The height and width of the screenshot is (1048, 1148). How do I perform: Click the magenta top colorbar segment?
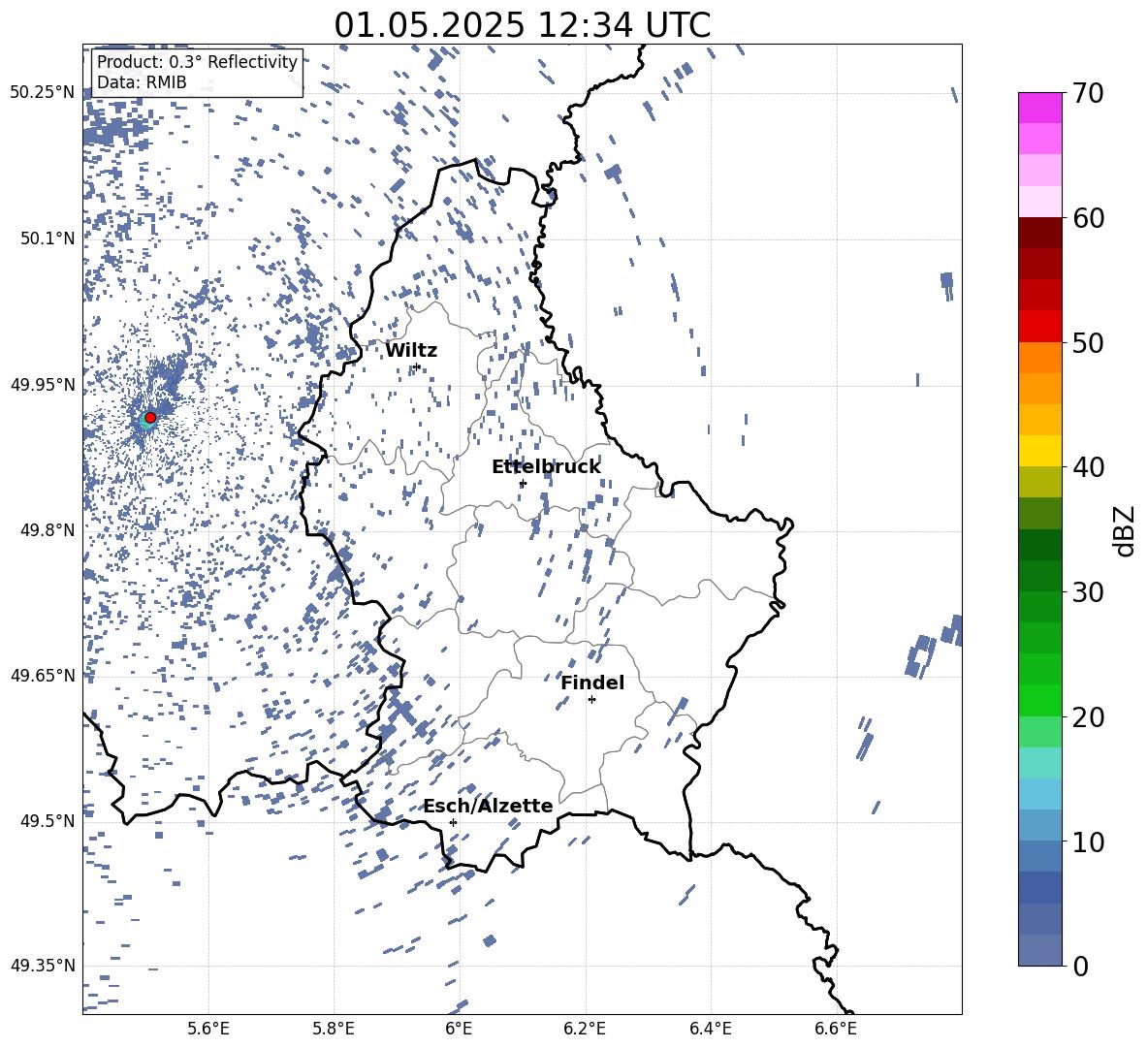[x=1040, y=108]
